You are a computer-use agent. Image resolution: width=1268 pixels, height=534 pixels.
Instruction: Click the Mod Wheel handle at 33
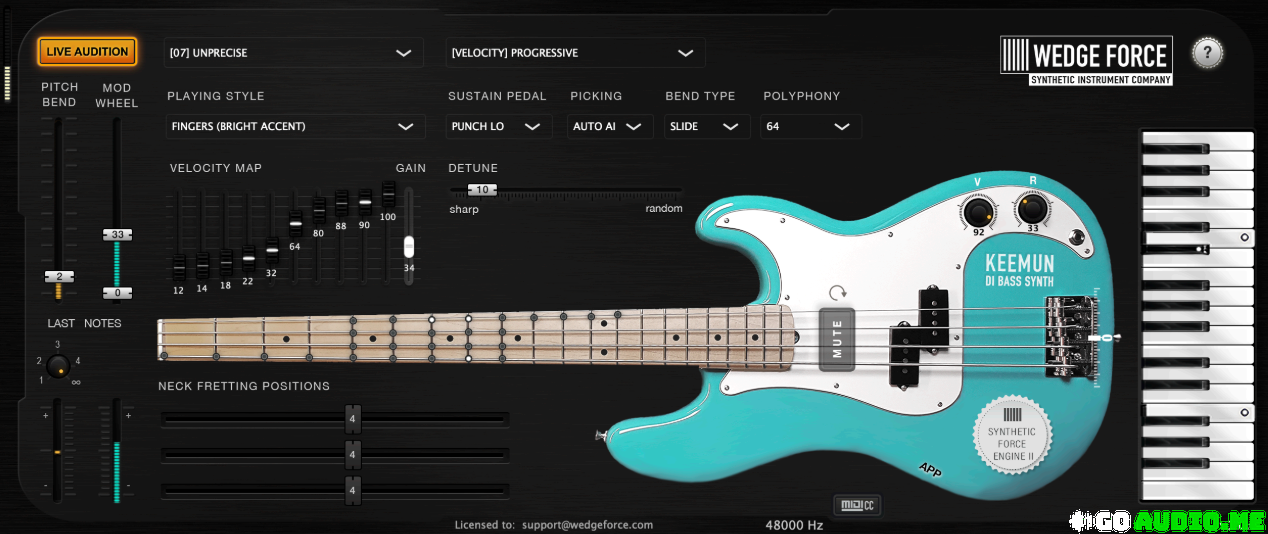coord(117,234)
